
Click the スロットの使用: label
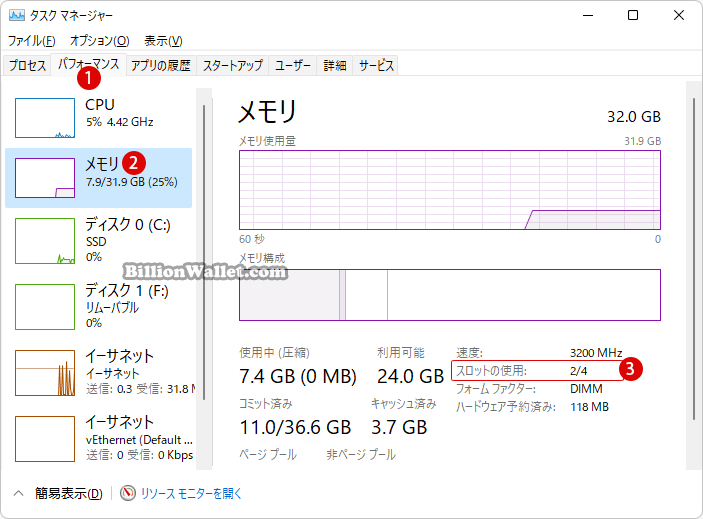(x=491, y=371)
